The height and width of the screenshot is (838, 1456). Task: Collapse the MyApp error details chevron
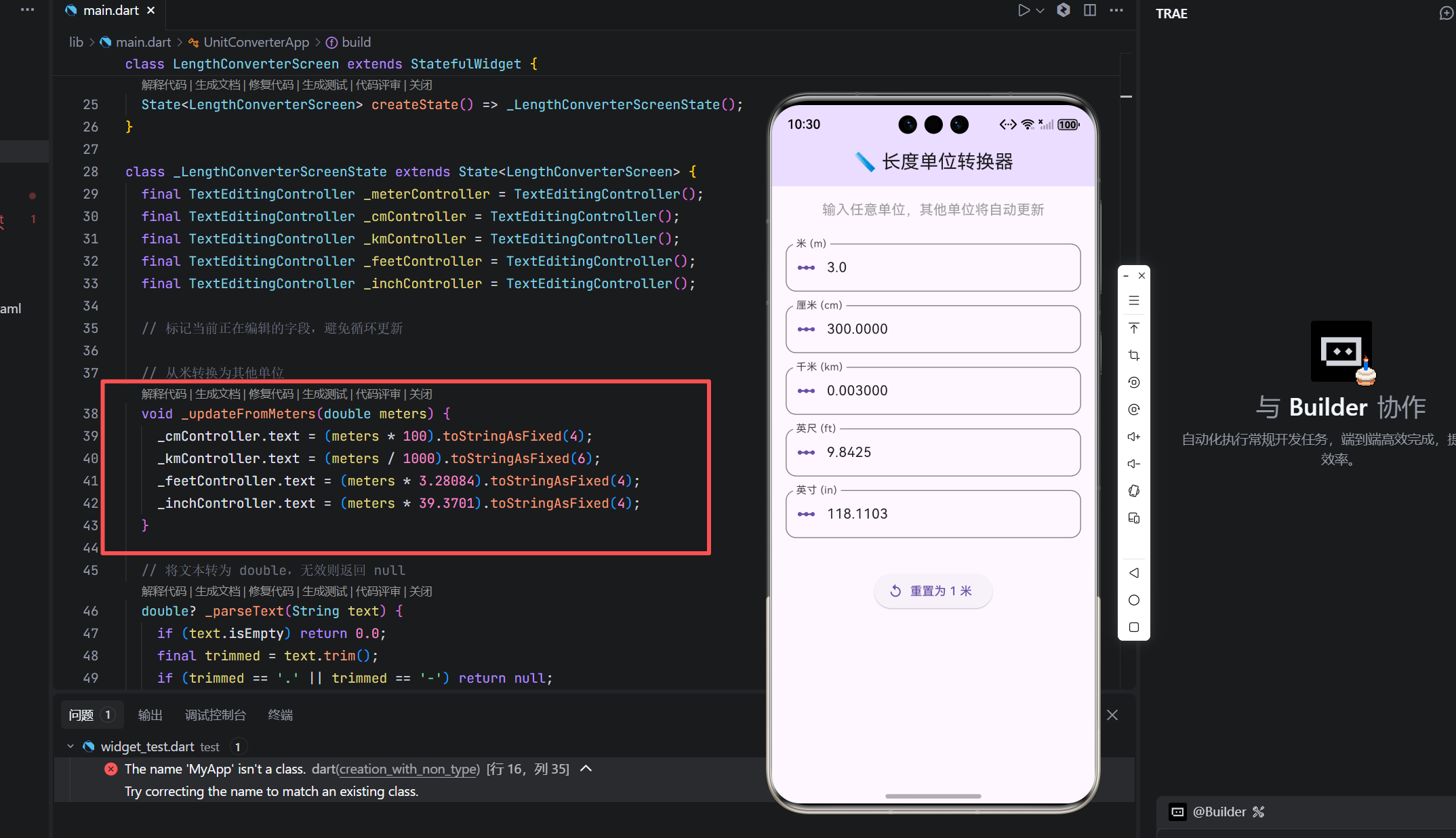click(586, 768)
